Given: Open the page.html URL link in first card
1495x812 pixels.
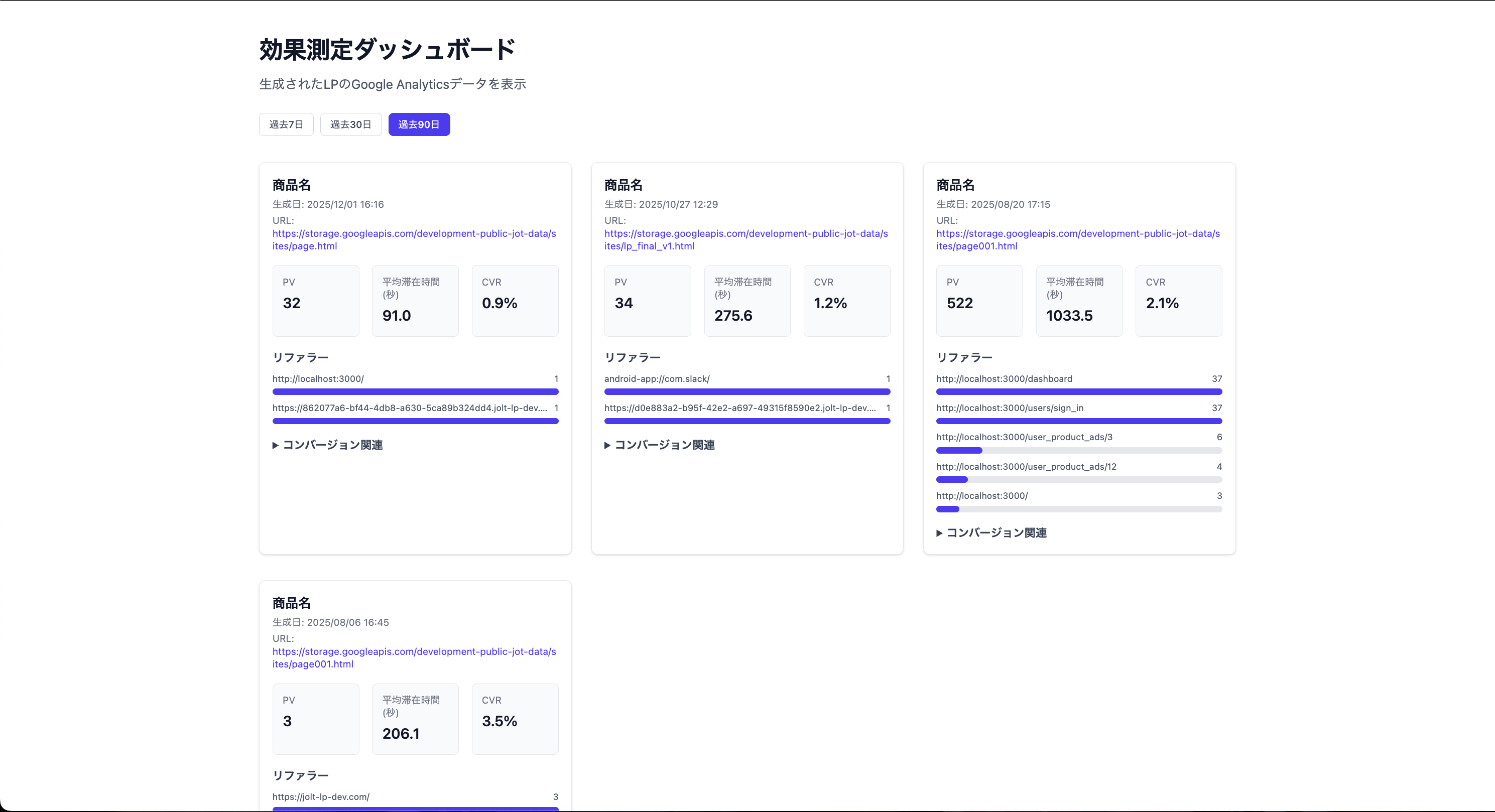Looking at the screenshot, I should click(414, 239).
